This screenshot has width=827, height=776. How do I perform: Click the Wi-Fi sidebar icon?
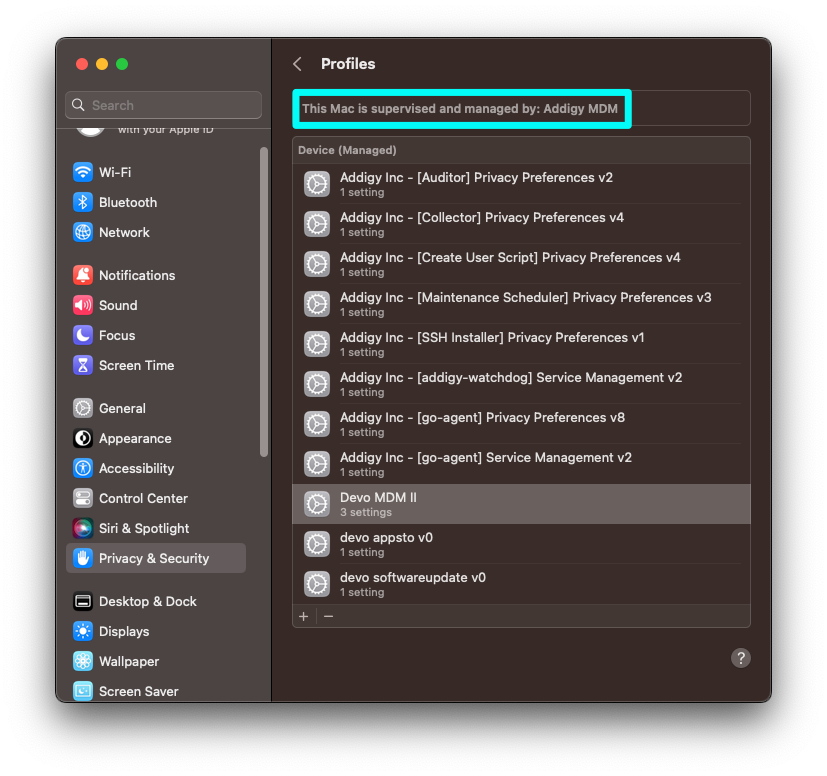point(83,172)
